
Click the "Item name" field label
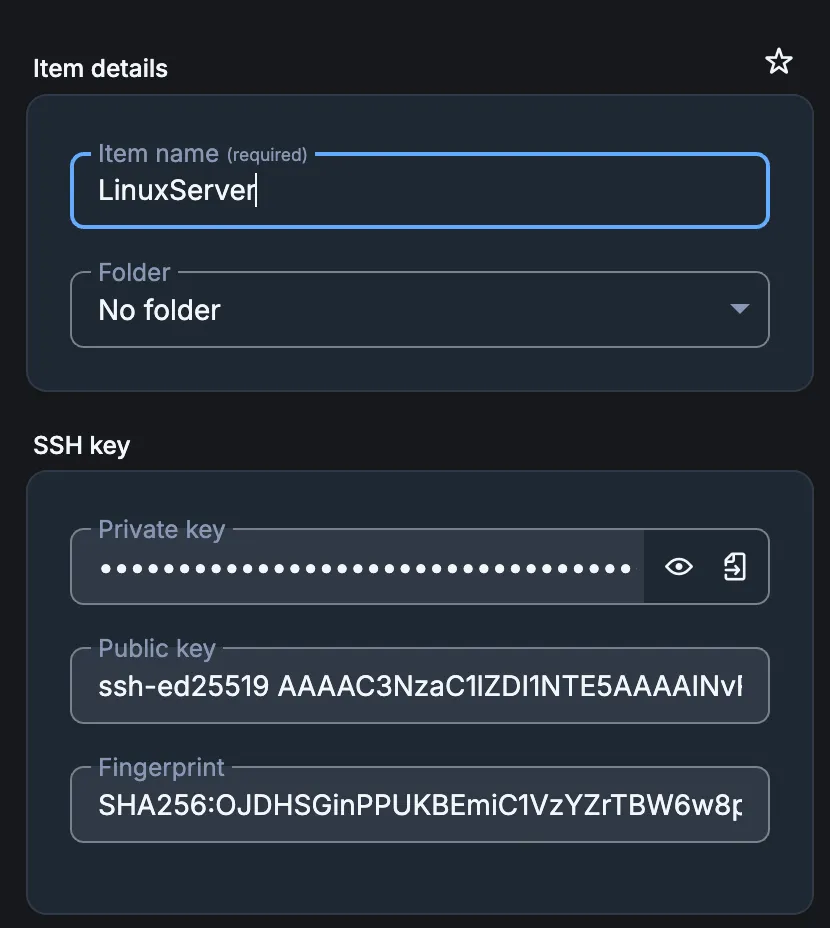[x=158, y=154]
